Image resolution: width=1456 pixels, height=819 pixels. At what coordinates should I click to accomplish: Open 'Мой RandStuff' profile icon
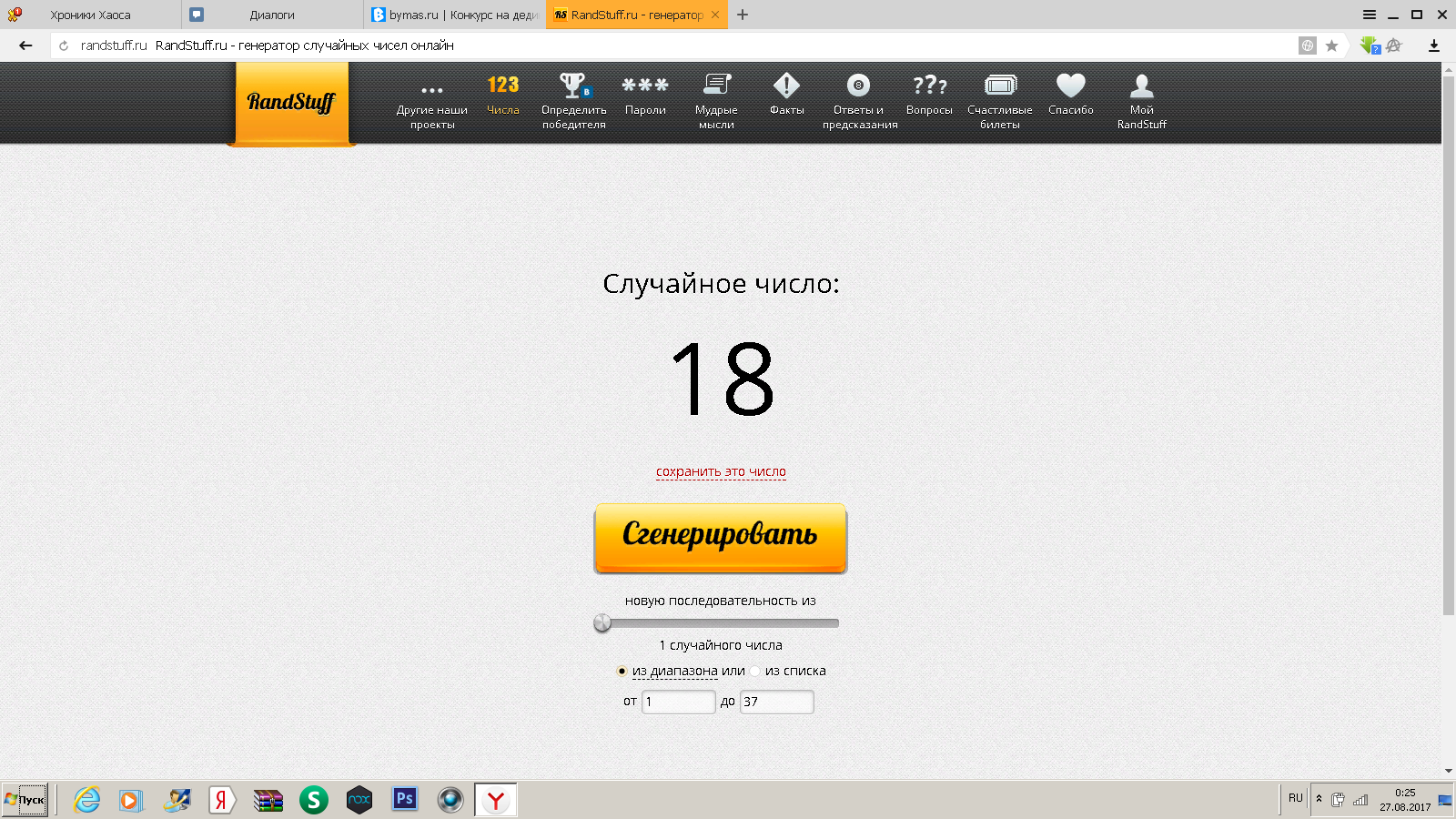coord(1141,86)
